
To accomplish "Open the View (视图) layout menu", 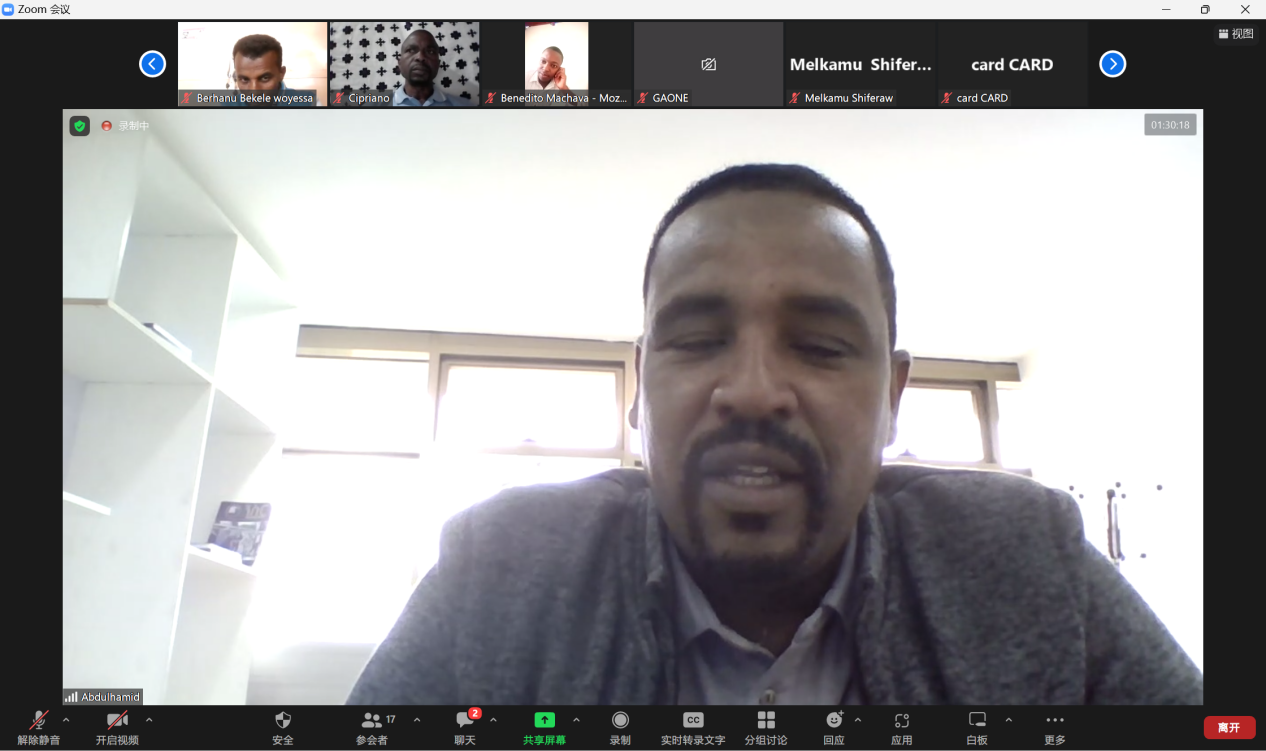I will coord(1236,34).
